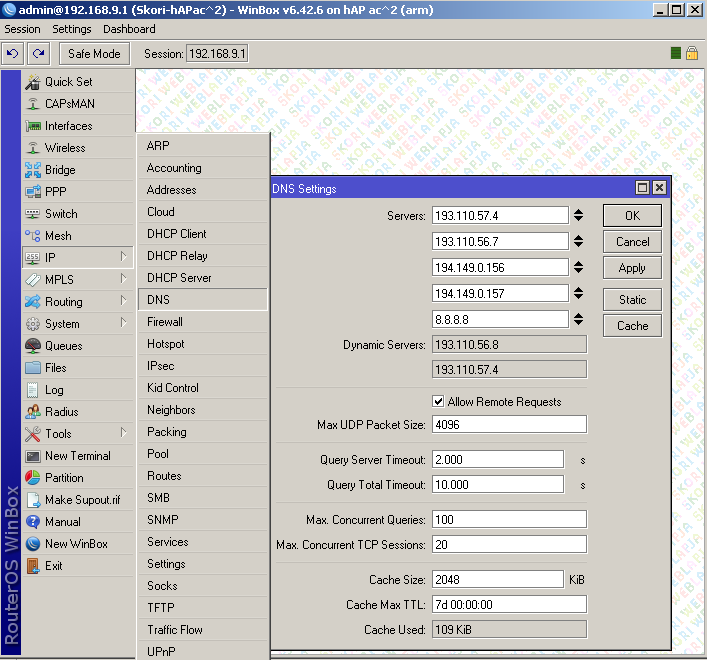Click the Cache Size input field
Viewport: 707px width, 660px height.
pos(498,580)
